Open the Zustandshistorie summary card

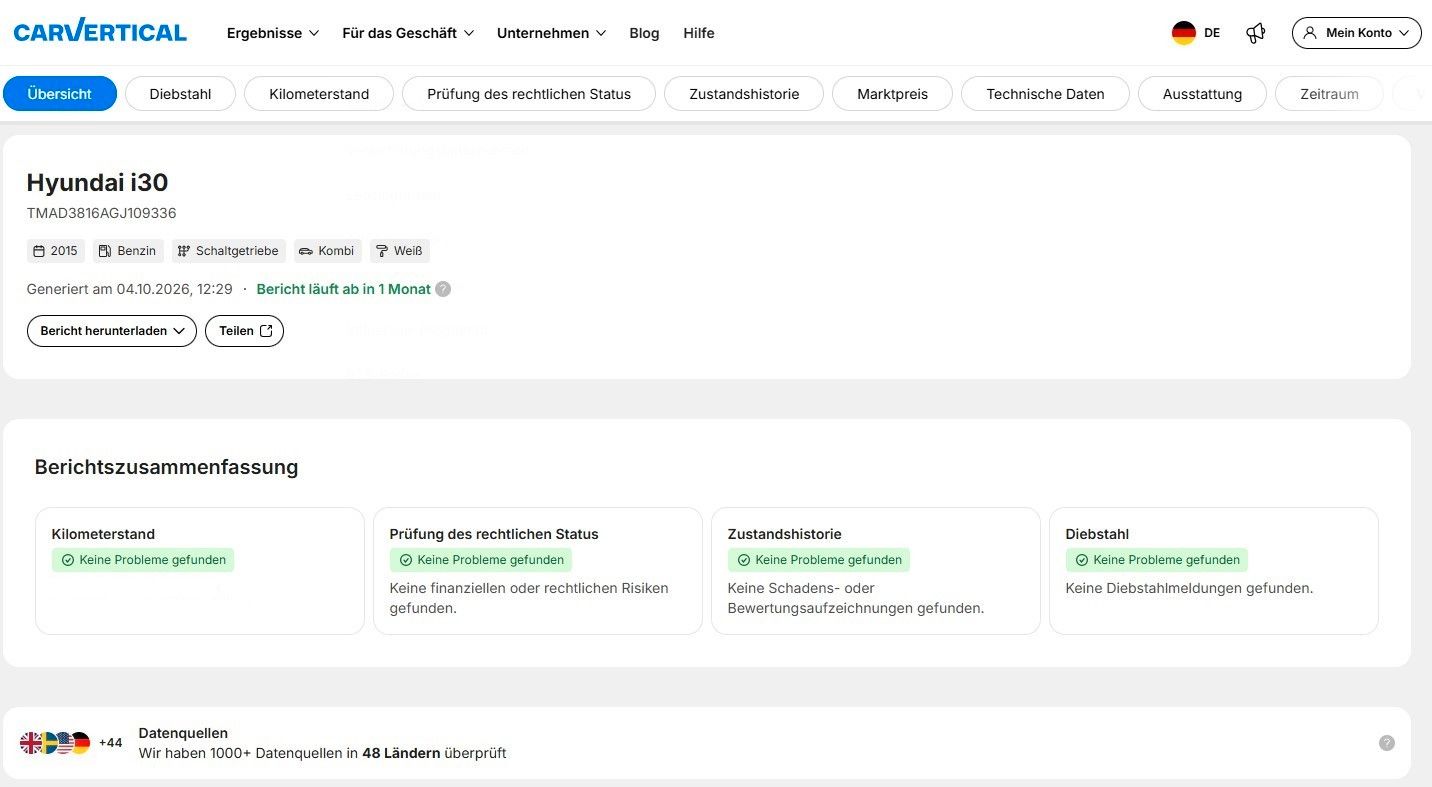coord(876,571)
